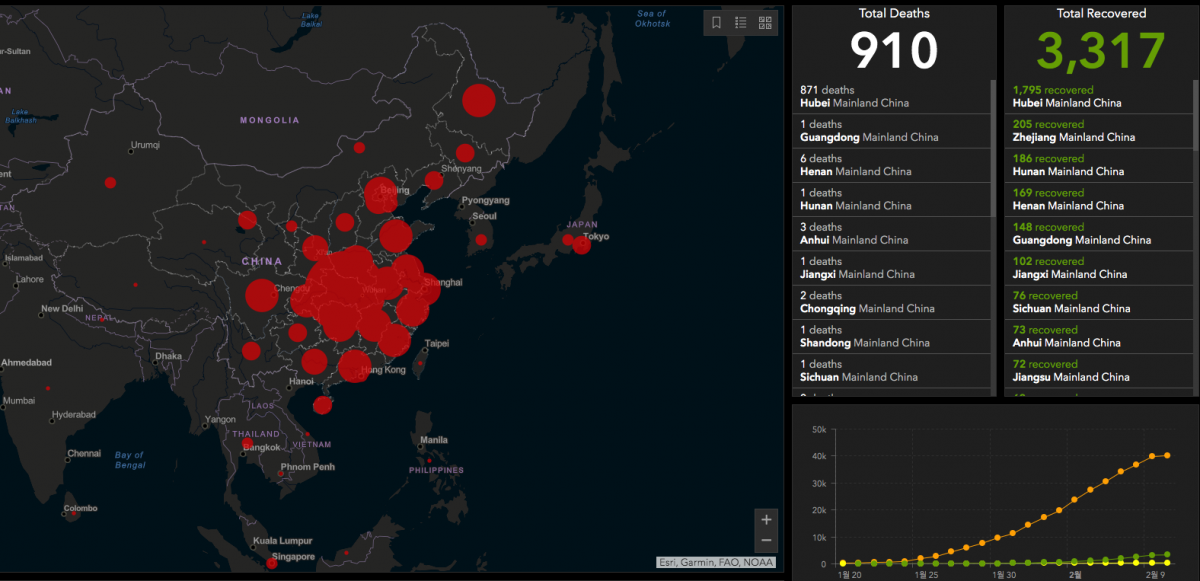Select the large northeastern-most red circle
Viewport: 1200px width, 581px height.
pyautogui.click(x=479, y=100)
